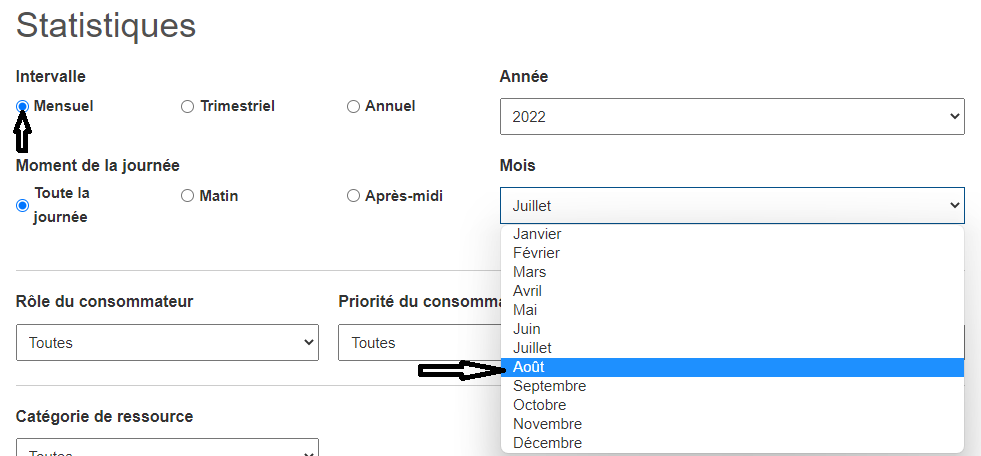The width and height of the screenshot is (981, 456).
Task: Open the Catégorie de ressource dropdown
Action: 167,447
